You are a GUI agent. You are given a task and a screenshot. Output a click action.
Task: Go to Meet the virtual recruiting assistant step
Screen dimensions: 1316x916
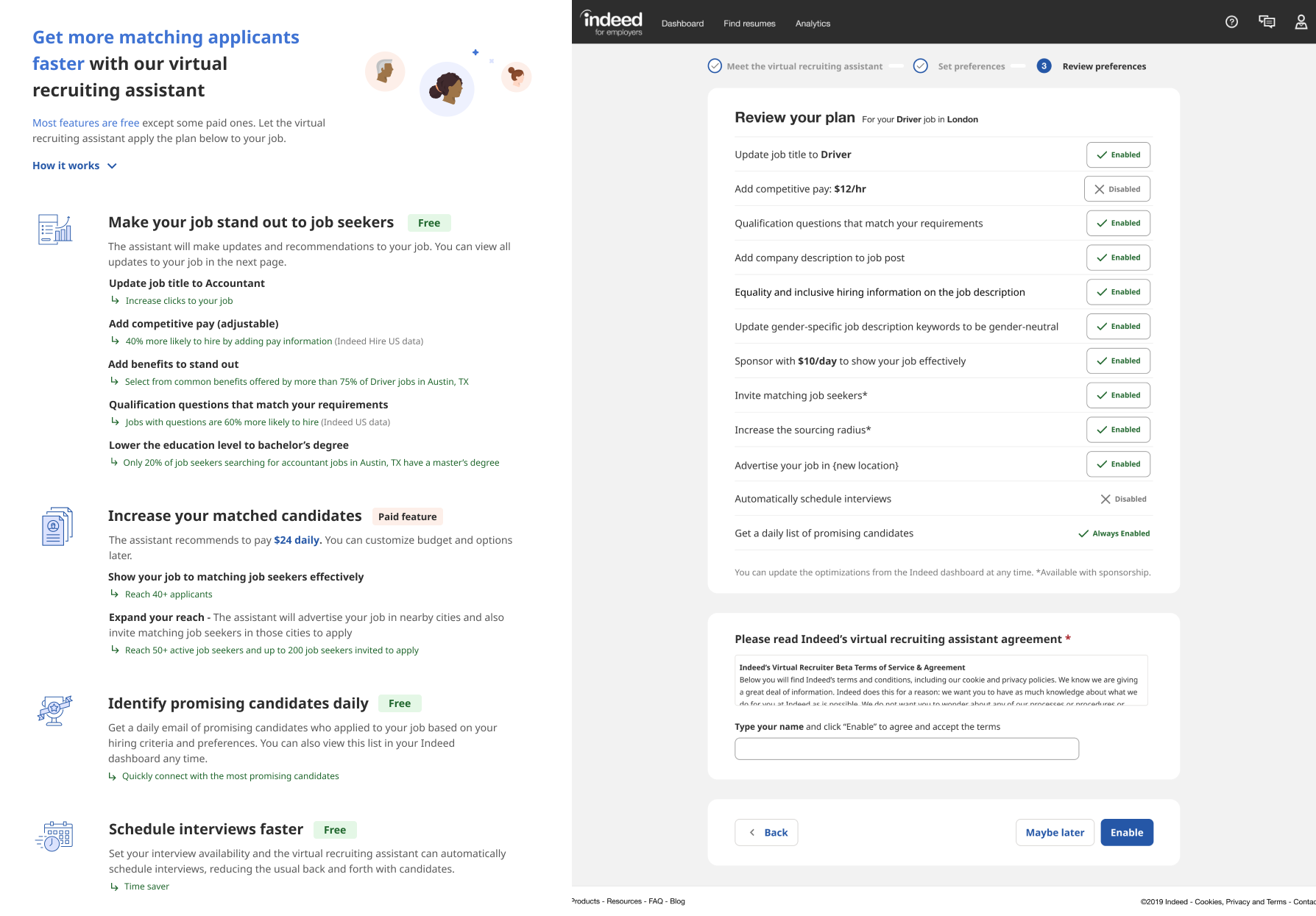point(804,66)
